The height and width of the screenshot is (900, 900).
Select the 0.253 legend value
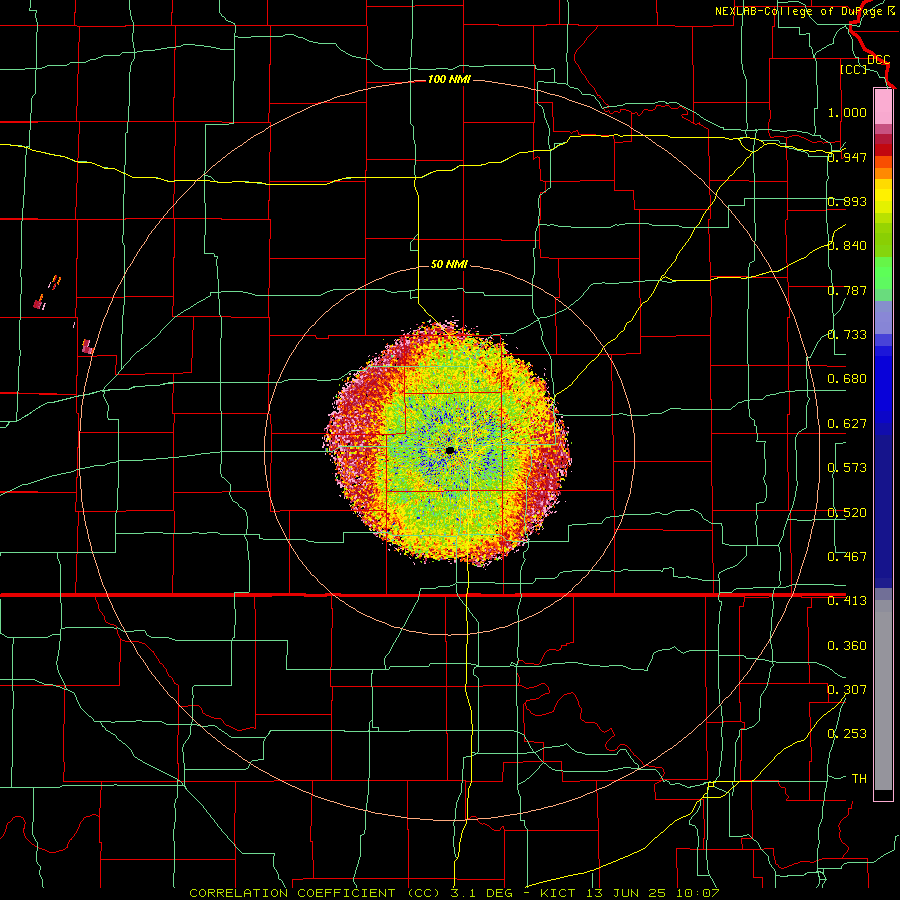pos(847,734)
